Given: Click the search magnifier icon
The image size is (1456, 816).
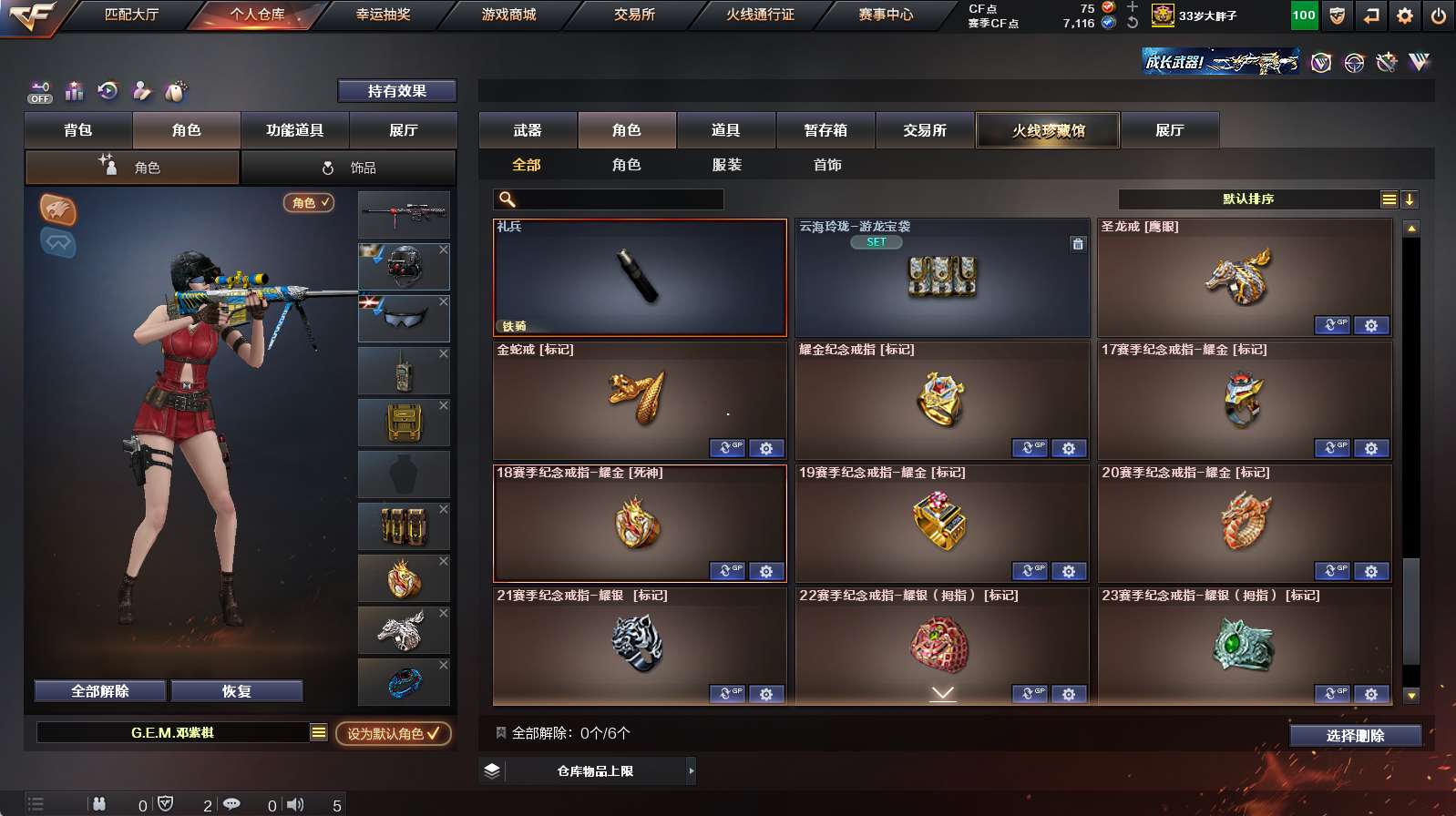Looking at the screenshot, I should coord(508,199).
